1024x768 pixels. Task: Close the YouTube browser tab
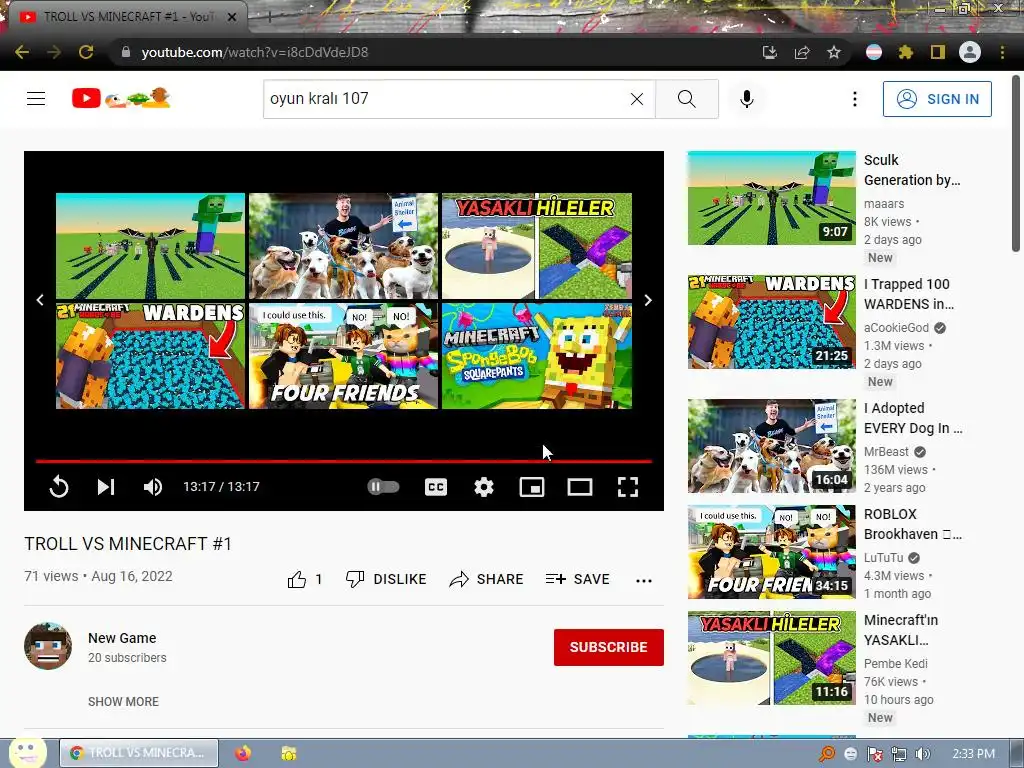click(232, 17)
